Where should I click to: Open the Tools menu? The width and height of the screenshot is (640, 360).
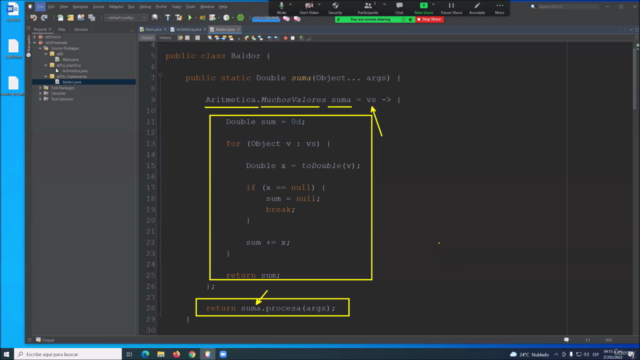pyautogui.click(x=190, y=7)
